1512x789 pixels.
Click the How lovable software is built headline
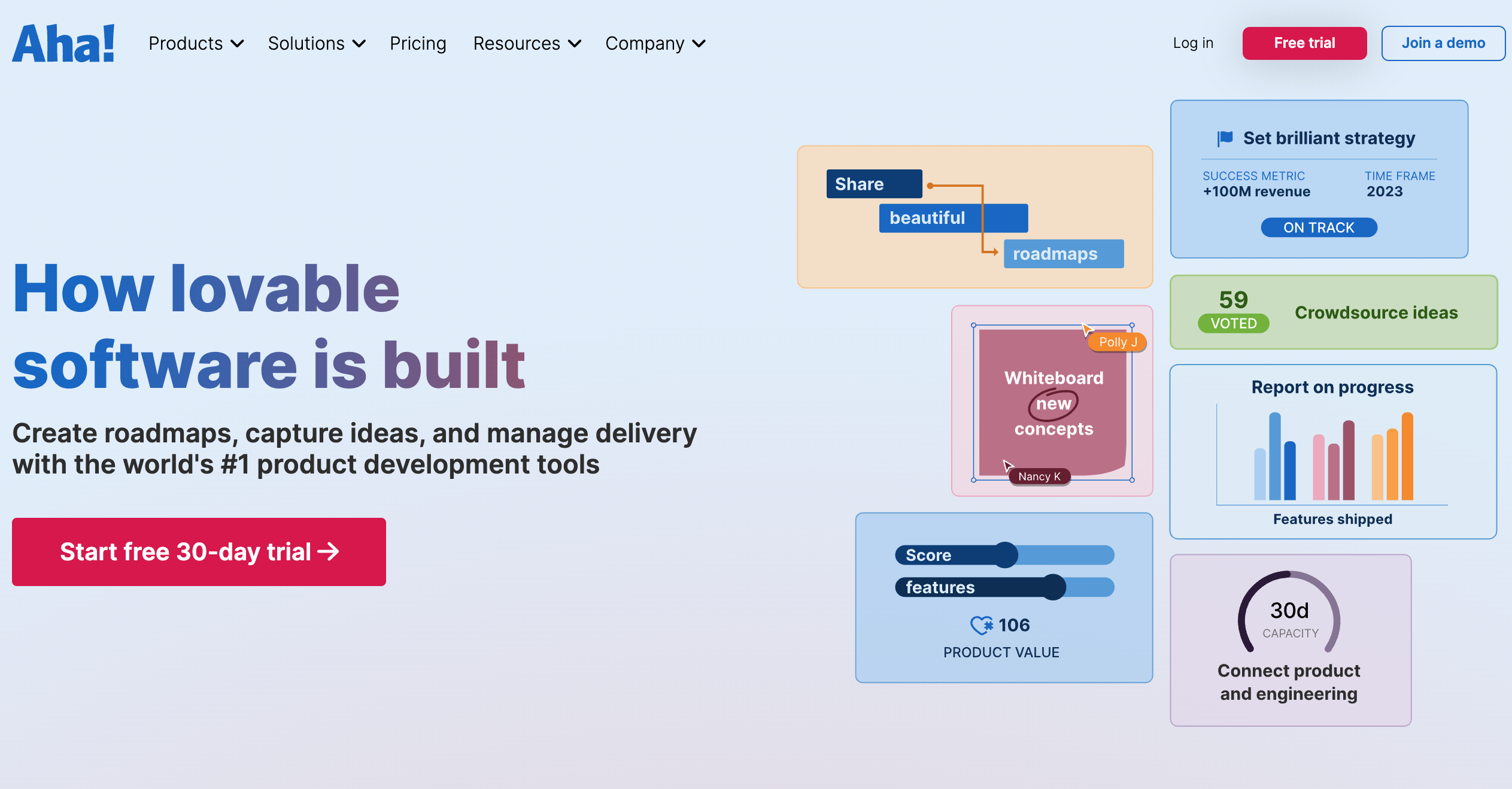click(269, 326)
